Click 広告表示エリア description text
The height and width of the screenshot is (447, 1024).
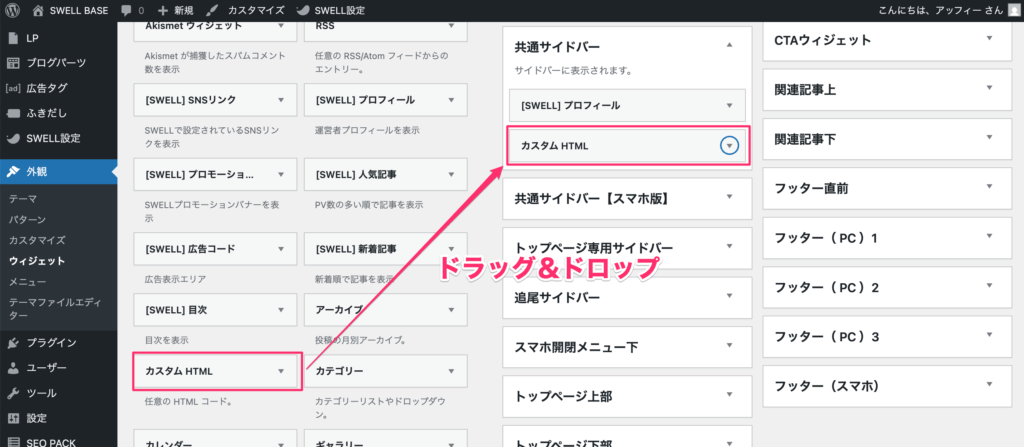pyautogui.click(x=175, y=279)
